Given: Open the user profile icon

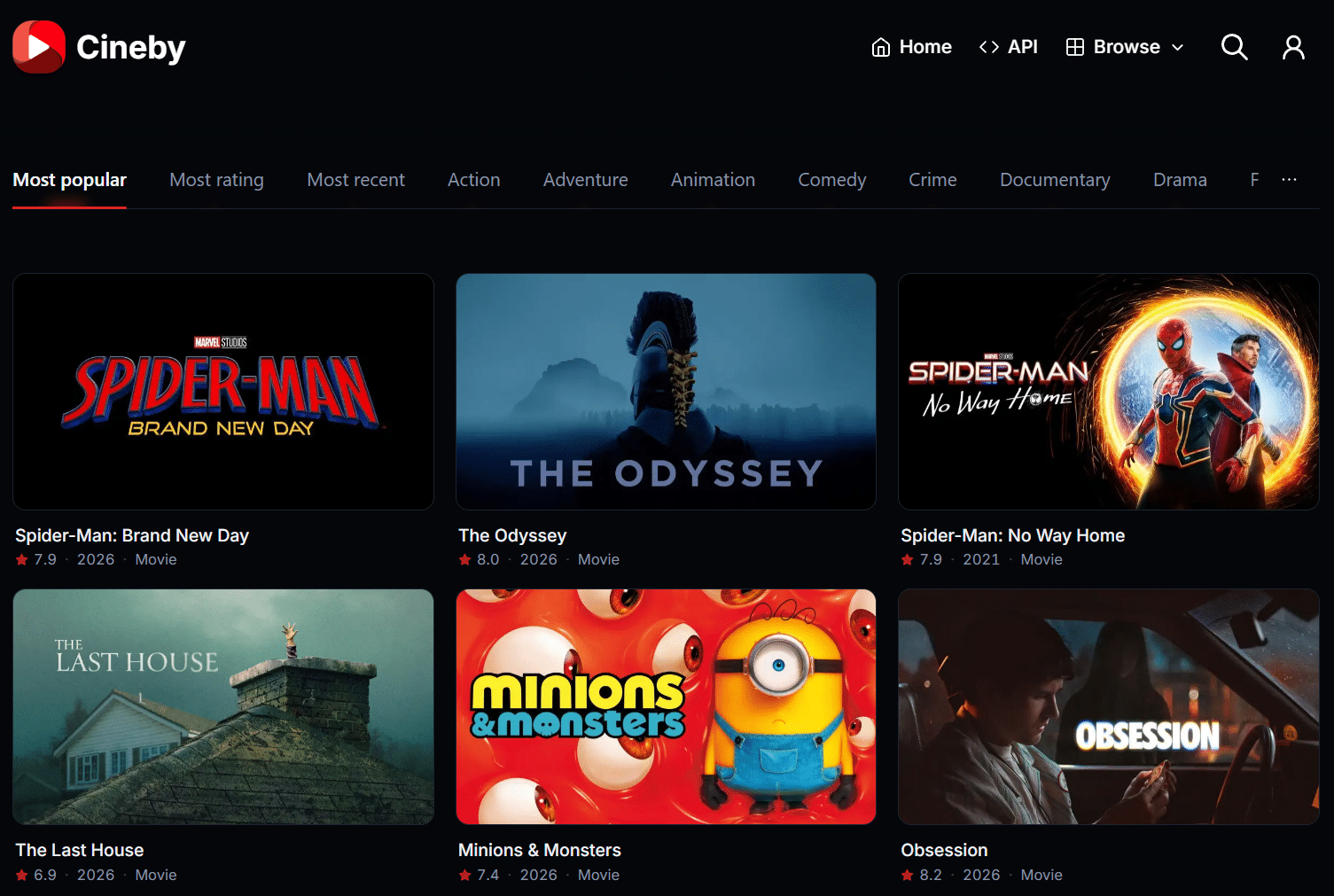Looking at the screenshot, I should [1293, 47].
